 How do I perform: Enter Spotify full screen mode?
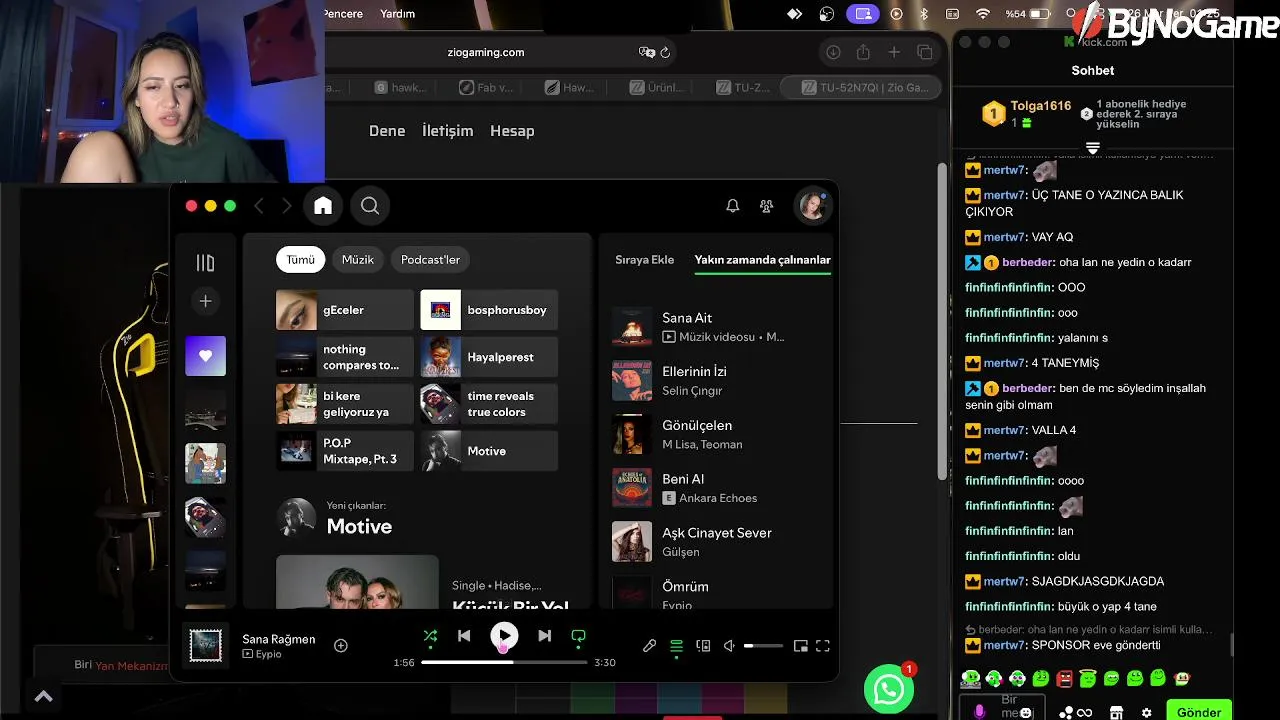(823, 646)
